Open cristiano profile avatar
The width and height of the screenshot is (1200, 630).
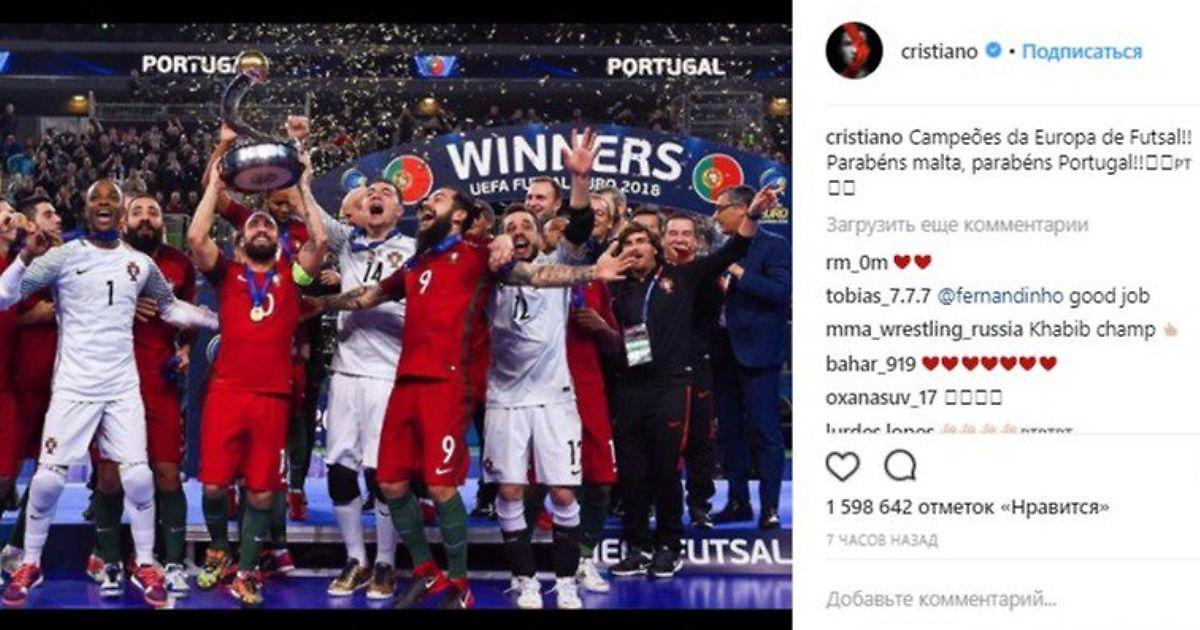click(x=854, y=50)
